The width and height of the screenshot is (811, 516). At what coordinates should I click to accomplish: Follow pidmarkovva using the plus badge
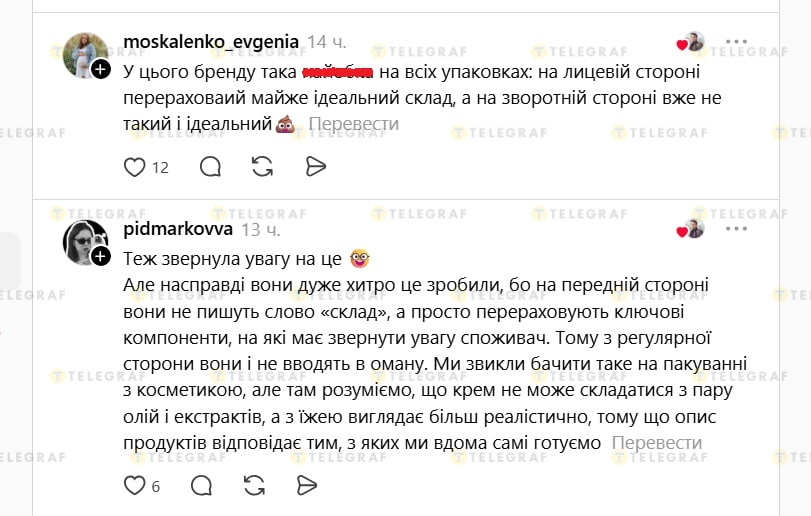tap(101, 257)
